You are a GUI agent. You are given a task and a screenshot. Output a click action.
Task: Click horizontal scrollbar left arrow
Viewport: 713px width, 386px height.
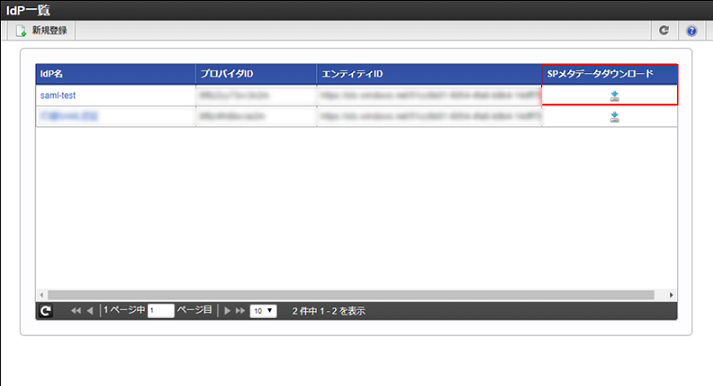pyautogui.click(x=42, y=295)
